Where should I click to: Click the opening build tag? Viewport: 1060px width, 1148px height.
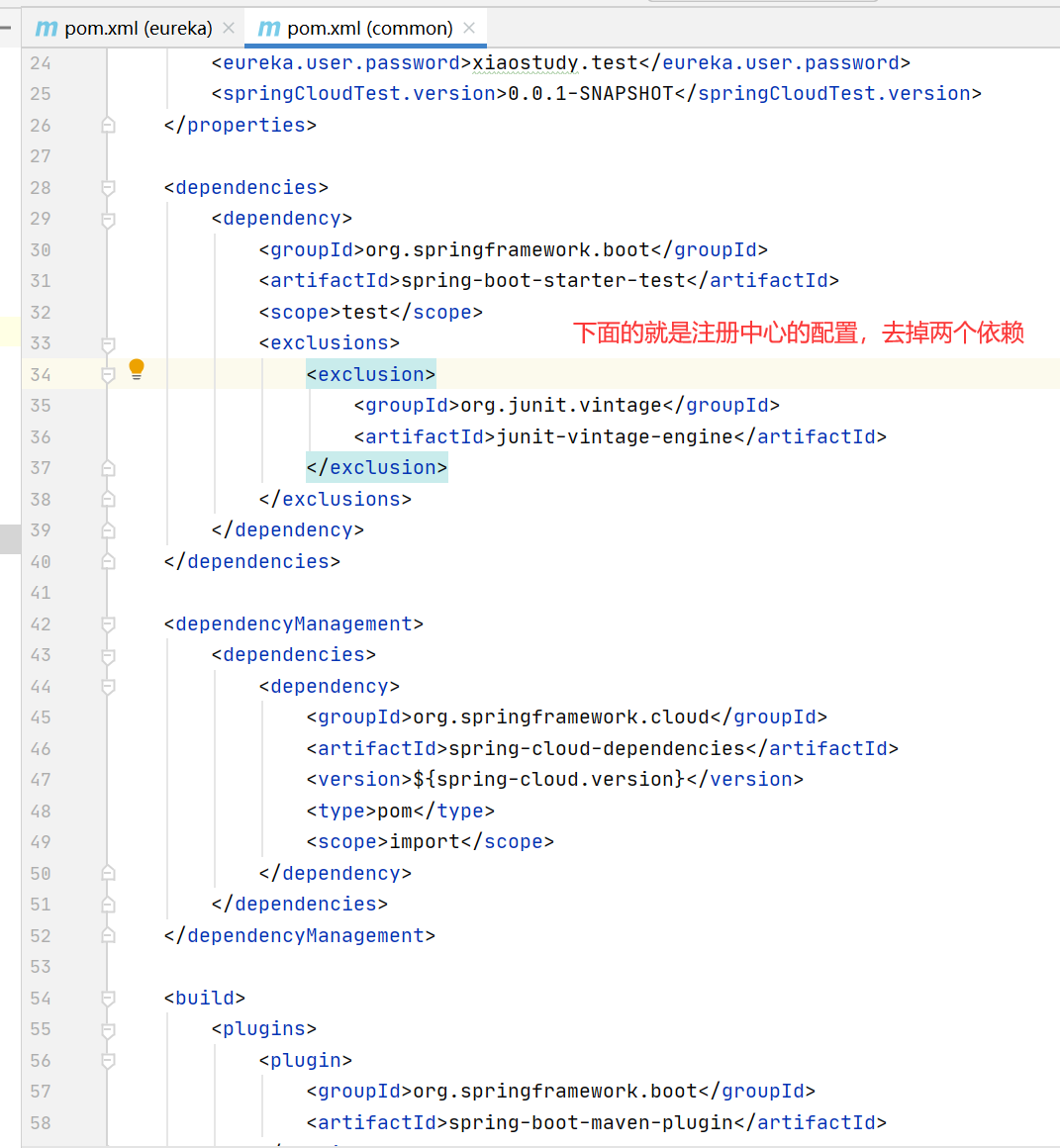[204, 998]
